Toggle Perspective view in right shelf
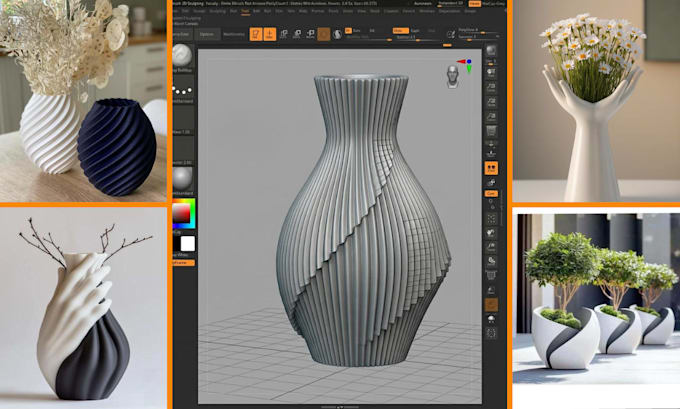Image resolution: width=680 pixels, height=409 pixels. click(491, 131)
